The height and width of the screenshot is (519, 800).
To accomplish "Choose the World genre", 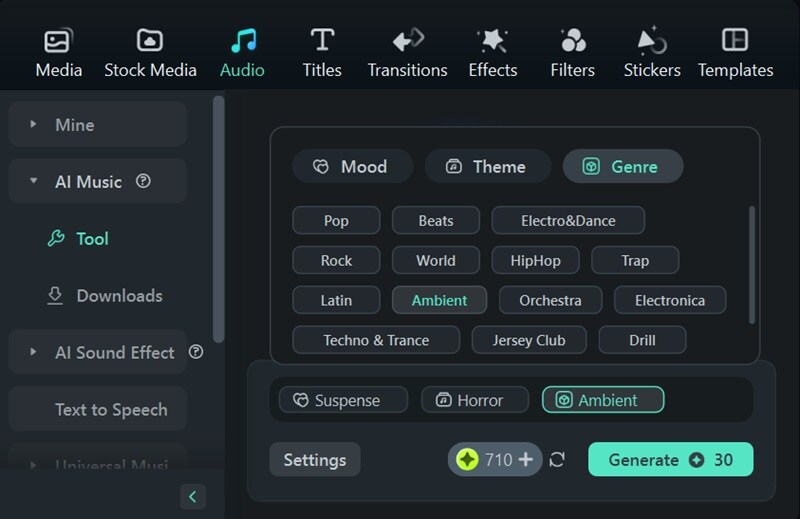I will point(436,260).
